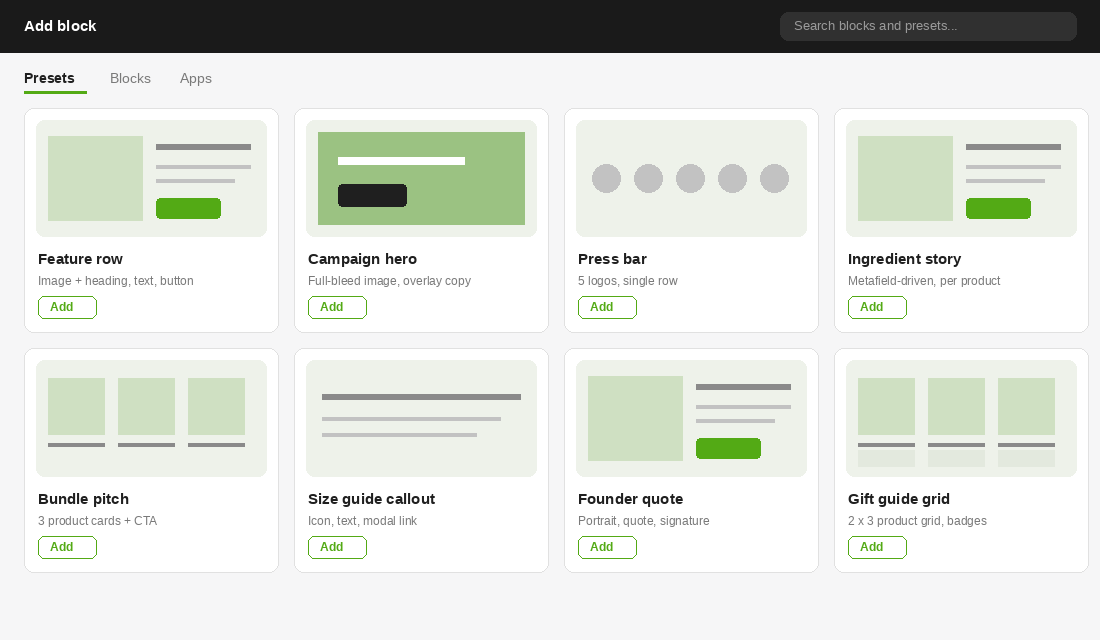
Task: Click 'Icon, text, modal link' description
Action: pyautogui.click(x=363, y=521)
